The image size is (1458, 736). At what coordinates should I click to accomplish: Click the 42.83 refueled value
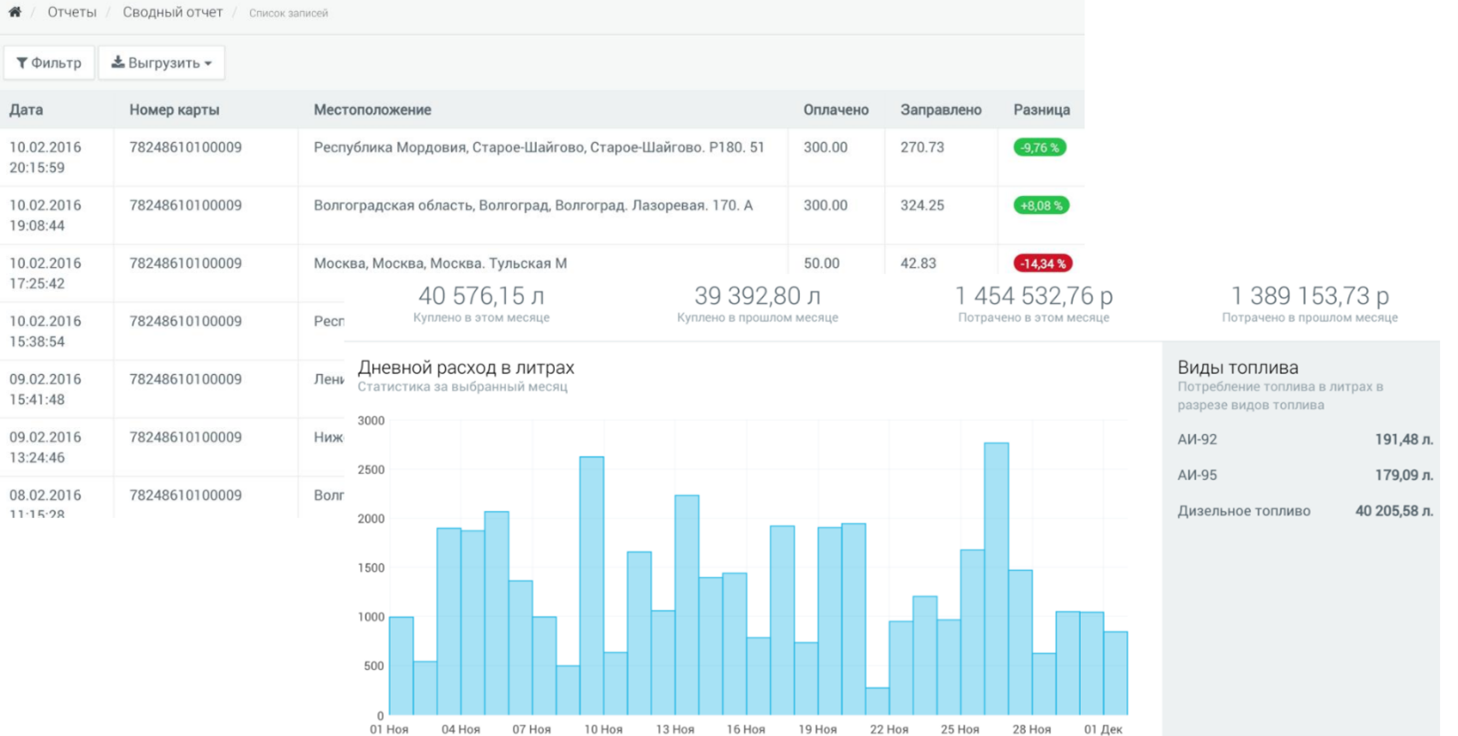tap(918, 263)
